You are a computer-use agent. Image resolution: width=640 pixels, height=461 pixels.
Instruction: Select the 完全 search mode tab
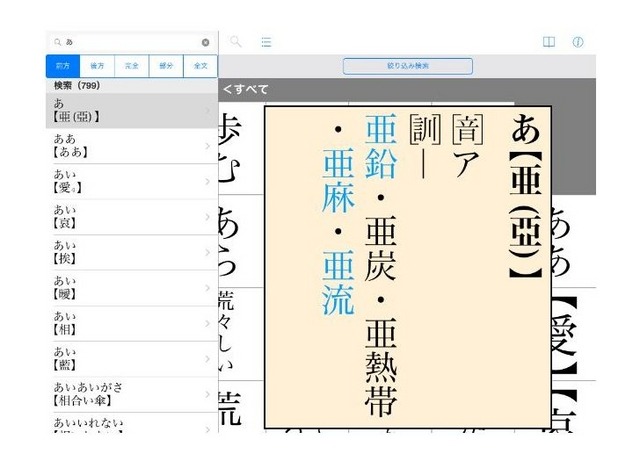point(132,66)
